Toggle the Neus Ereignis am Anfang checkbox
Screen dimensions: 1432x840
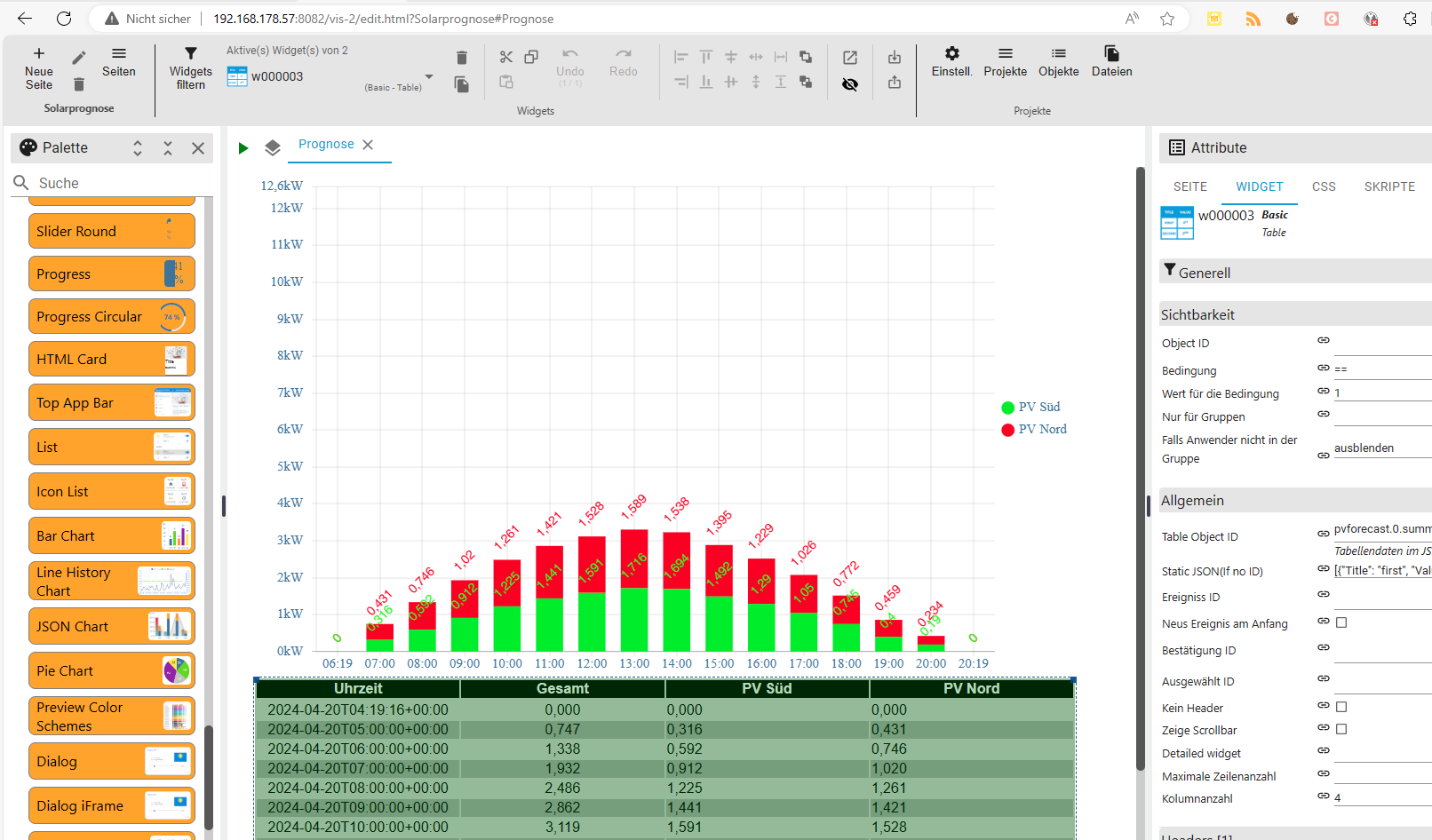1341,622
